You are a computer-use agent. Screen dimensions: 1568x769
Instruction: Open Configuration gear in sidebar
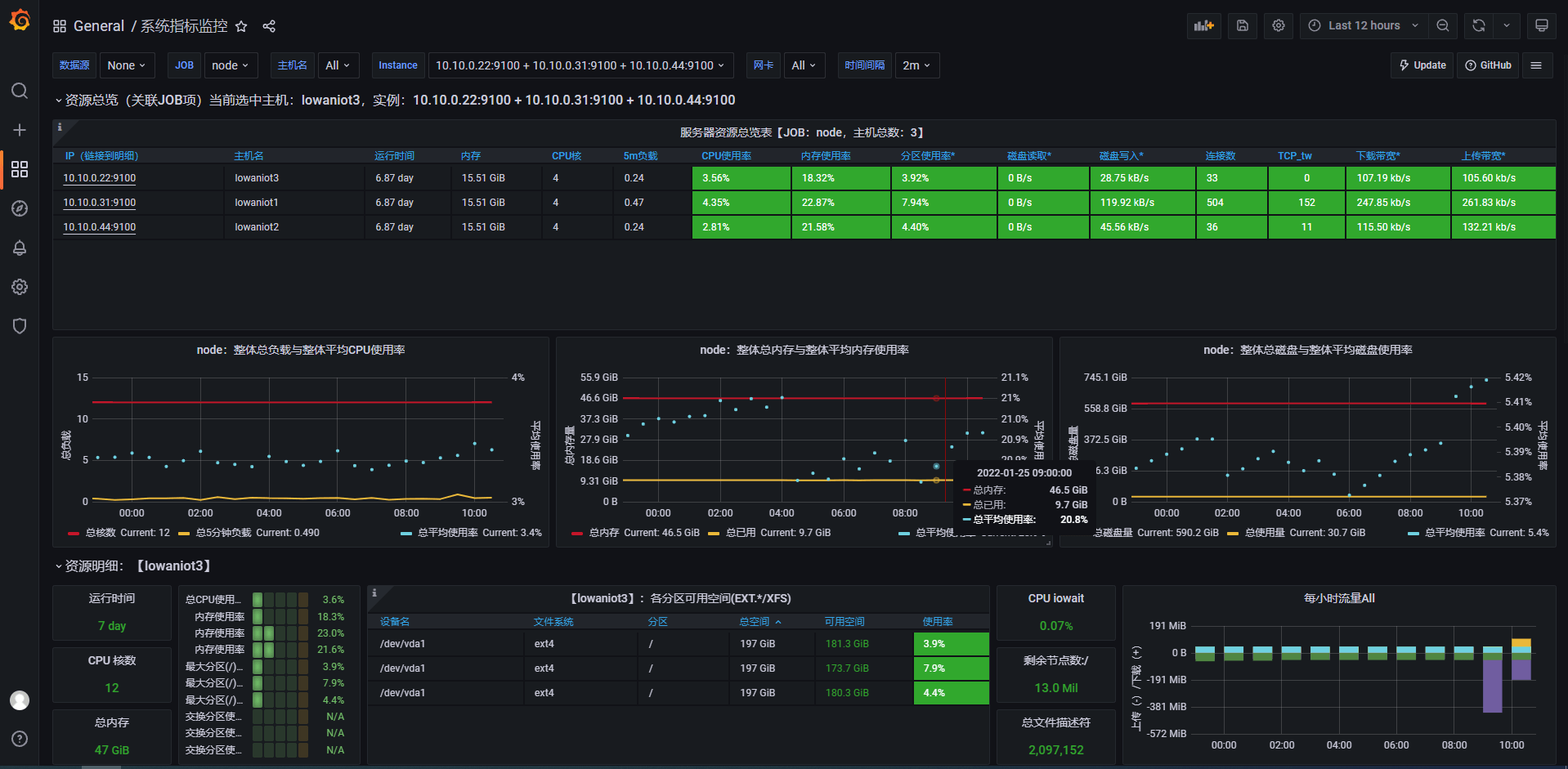tap(20, 287)
